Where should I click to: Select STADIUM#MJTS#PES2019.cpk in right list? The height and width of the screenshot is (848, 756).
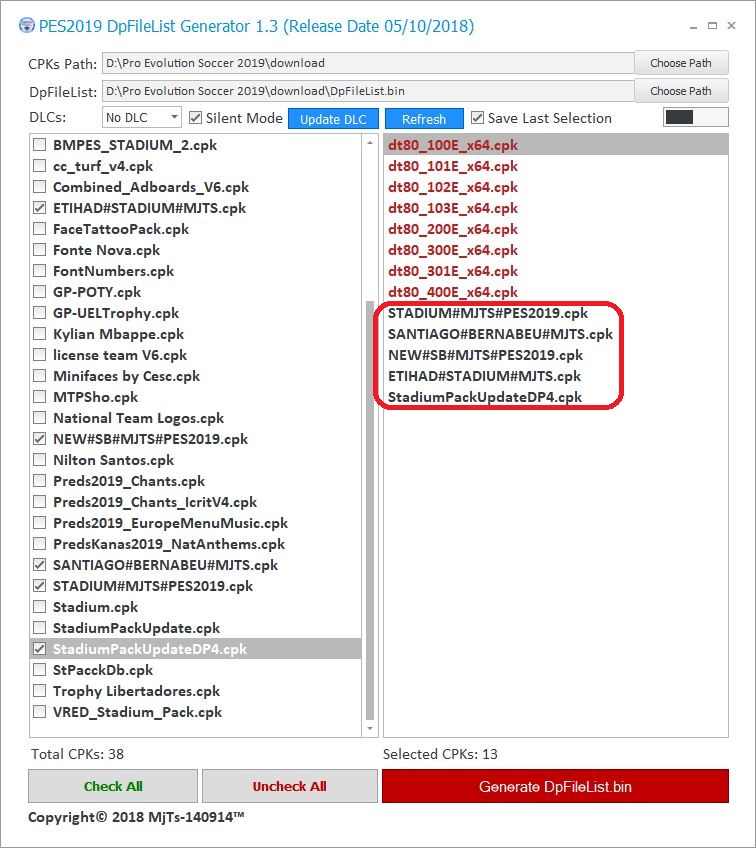pyautogui.click(x=556, y=313)
